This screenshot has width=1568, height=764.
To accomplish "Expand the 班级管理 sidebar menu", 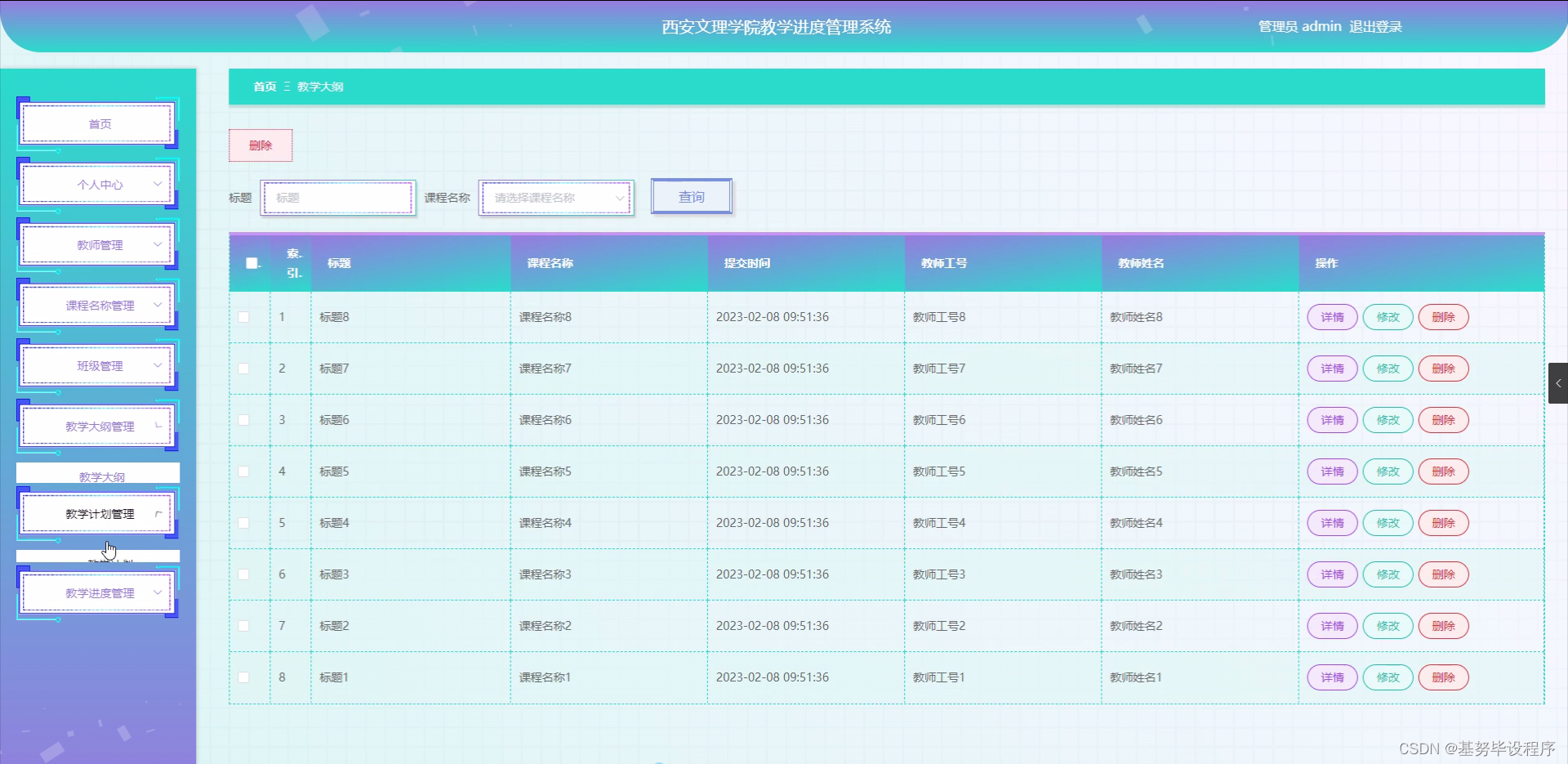I will [98, 366].
